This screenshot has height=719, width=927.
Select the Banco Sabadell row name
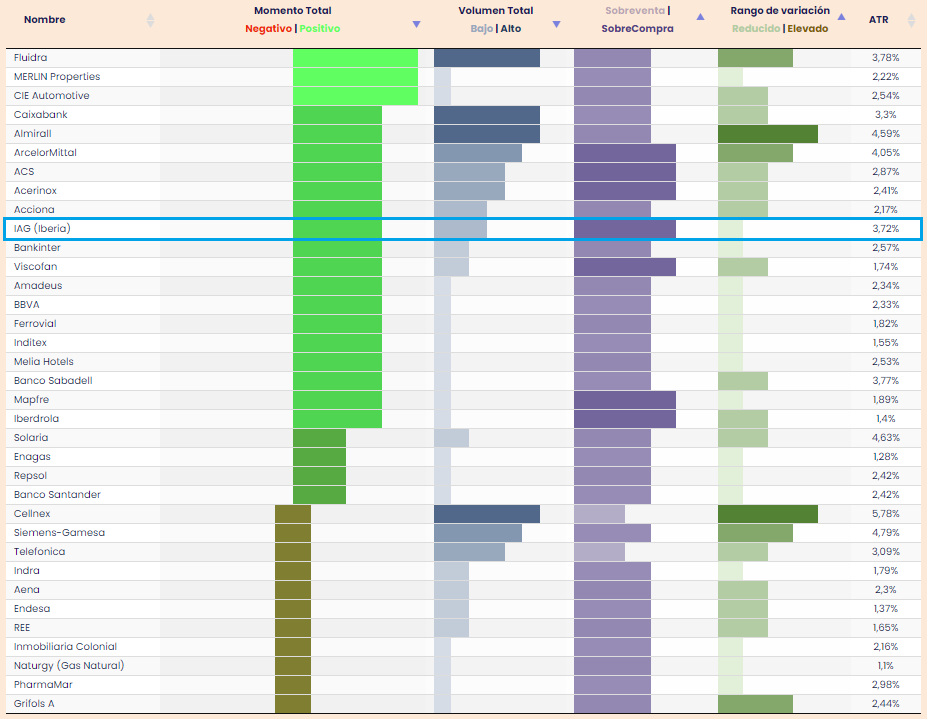click(53, 380)
